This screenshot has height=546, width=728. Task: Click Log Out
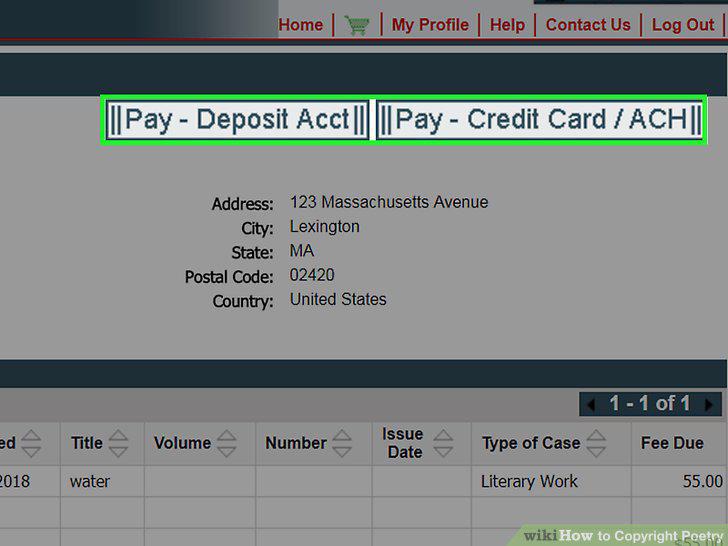click(x=683, y=25)
